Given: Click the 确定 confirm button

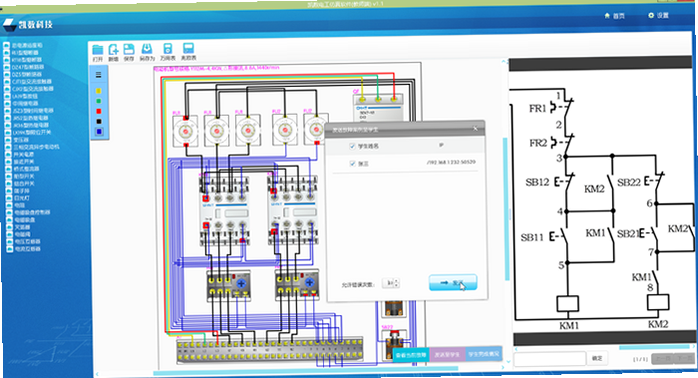Looking at the screenshot, I should [x=597, y=358].
